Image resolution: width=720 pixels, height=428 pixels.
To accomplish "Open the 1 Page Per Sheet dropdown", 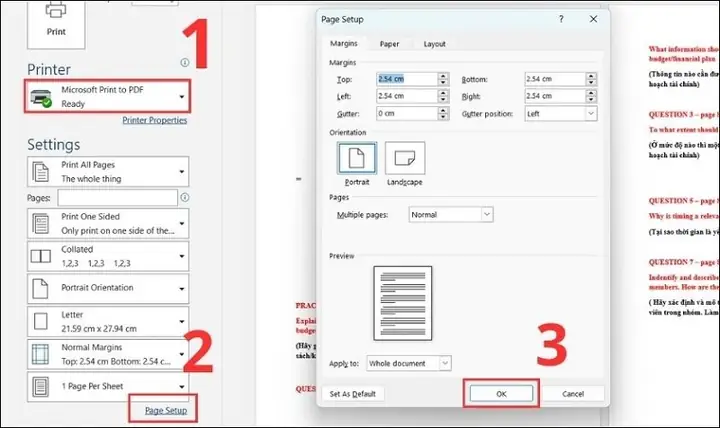I will pos(108,387).
